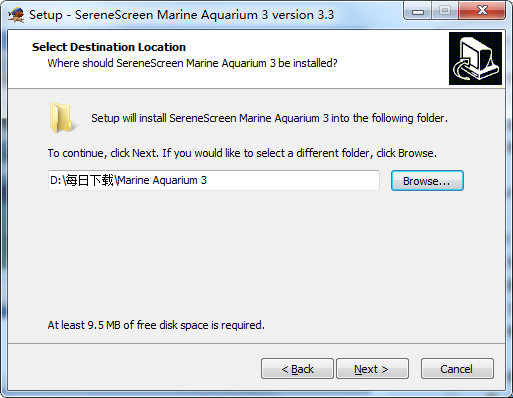Place cursor in the 每日下载 path segment

tap(89, 180)
